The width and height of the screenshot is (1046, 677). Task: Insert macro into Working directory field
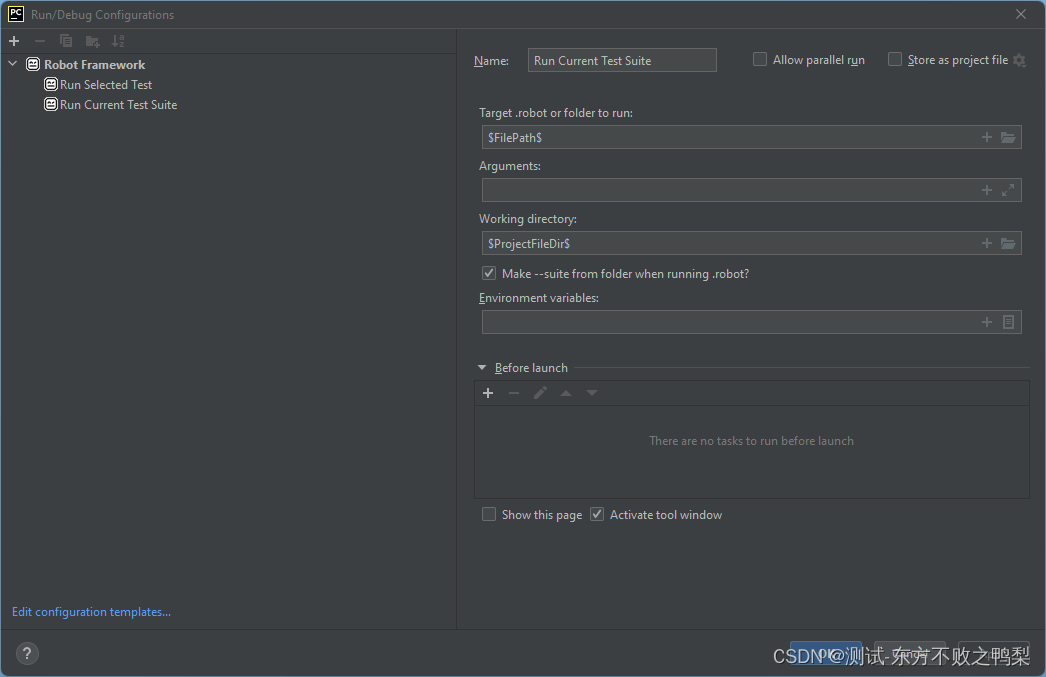987,243
